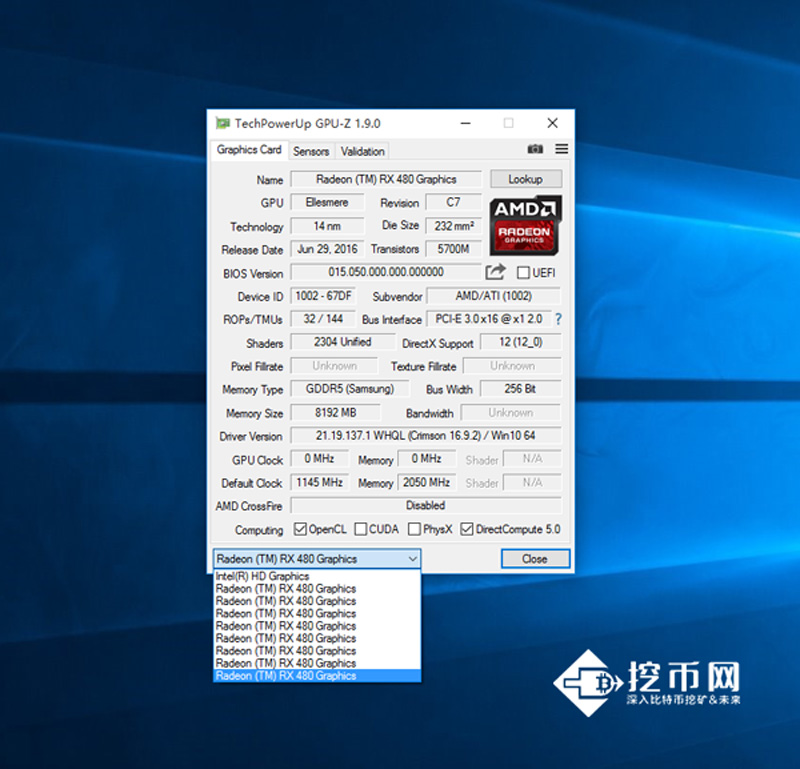Click the Name field value
Screen dimensions: 800x769
click(386, 179)
